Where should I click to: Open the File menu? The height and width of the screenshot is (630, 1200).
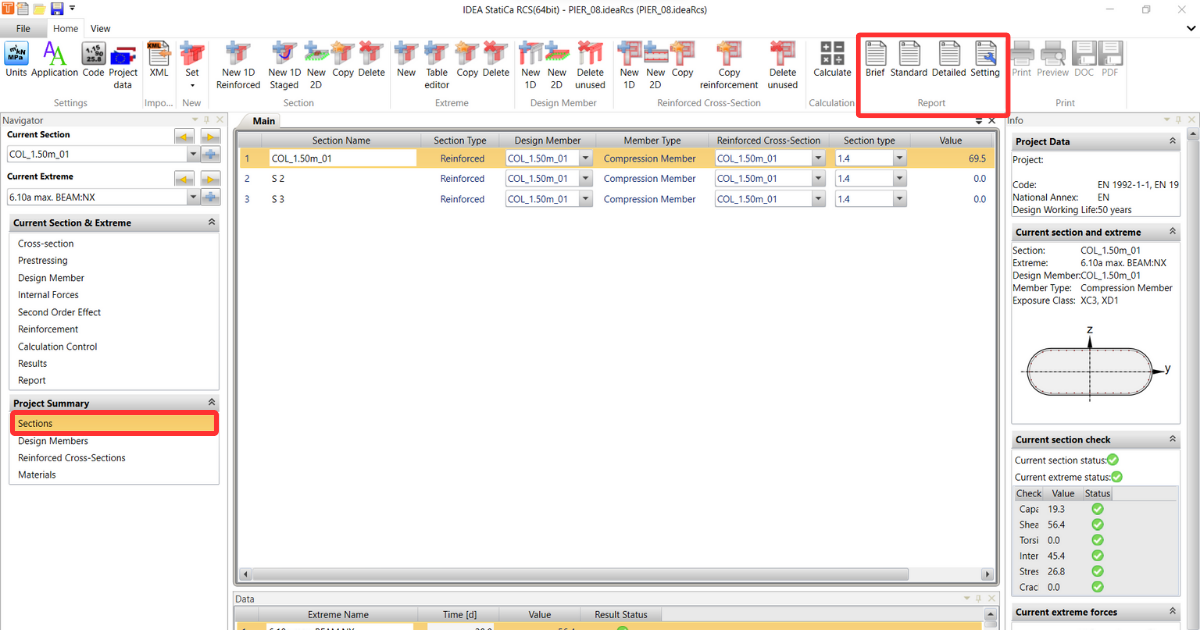click(x=22, y=28)
